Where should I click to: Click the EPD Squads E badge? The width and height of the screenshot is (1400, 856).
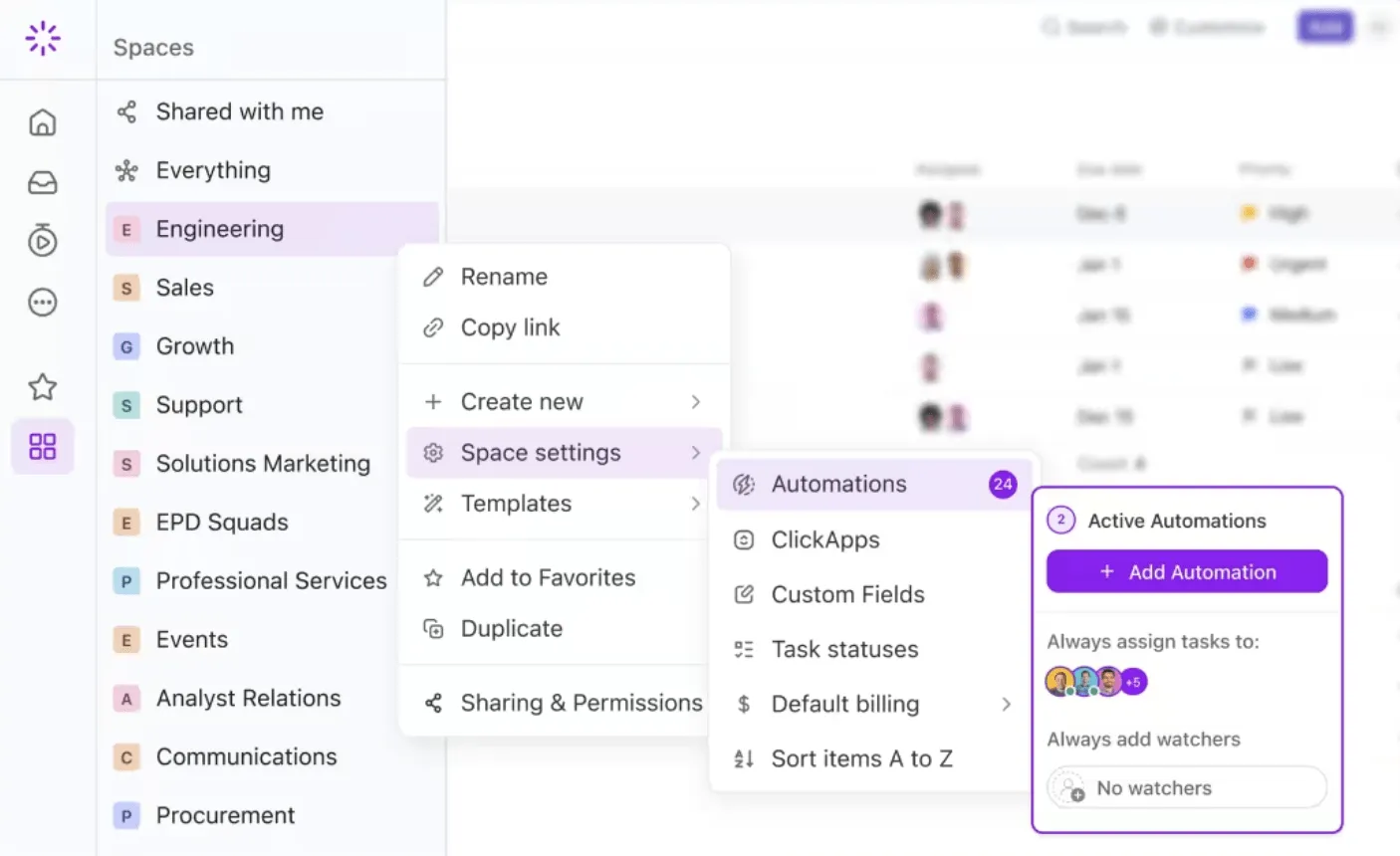tap(126, 523)
